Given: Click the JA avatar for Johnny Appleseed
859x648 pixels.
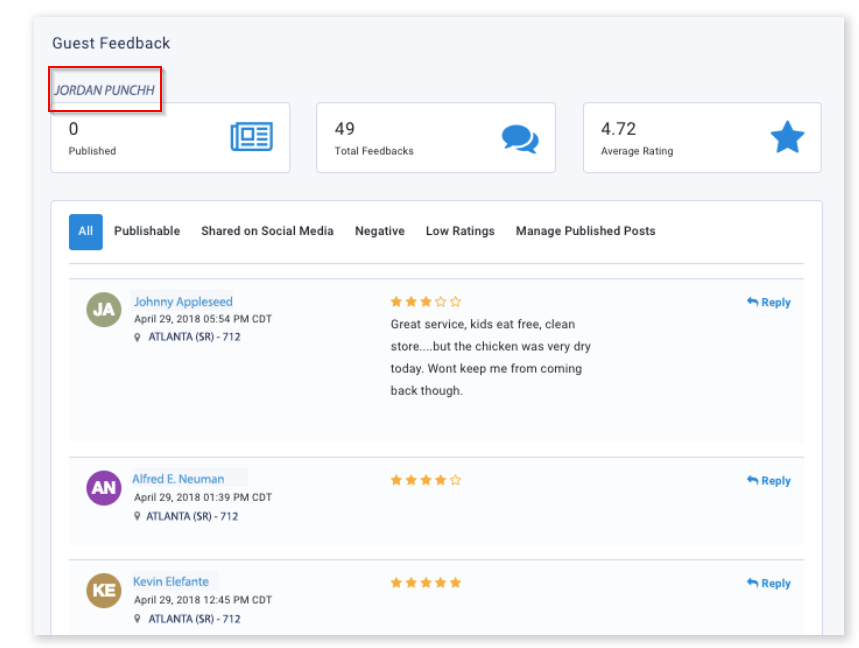Looking at the screenshot, I should [103, 311].
